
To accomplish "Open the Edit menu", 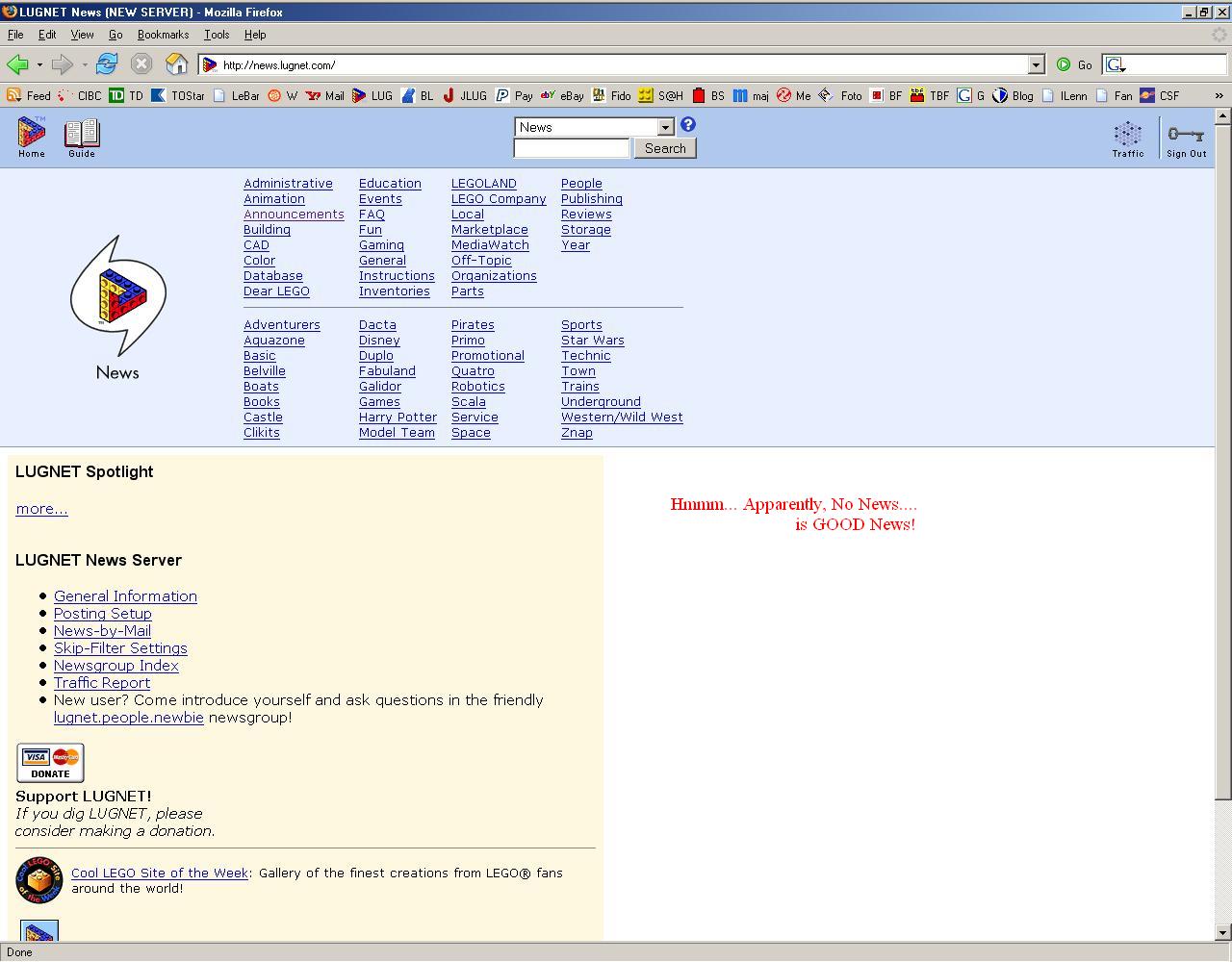I will pyautogui.click(x=47, y=35).
